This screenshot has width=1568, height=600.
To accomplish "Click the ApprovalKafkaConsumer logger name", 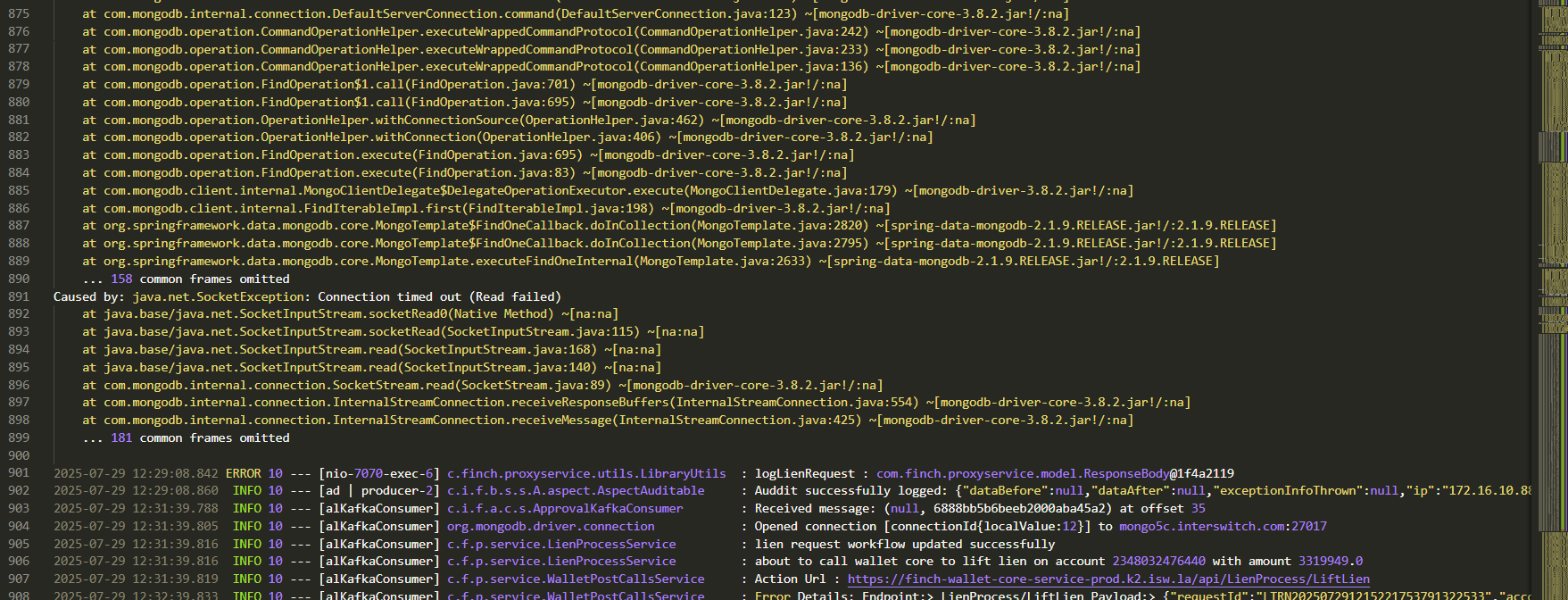I will [x=564, y=508].
